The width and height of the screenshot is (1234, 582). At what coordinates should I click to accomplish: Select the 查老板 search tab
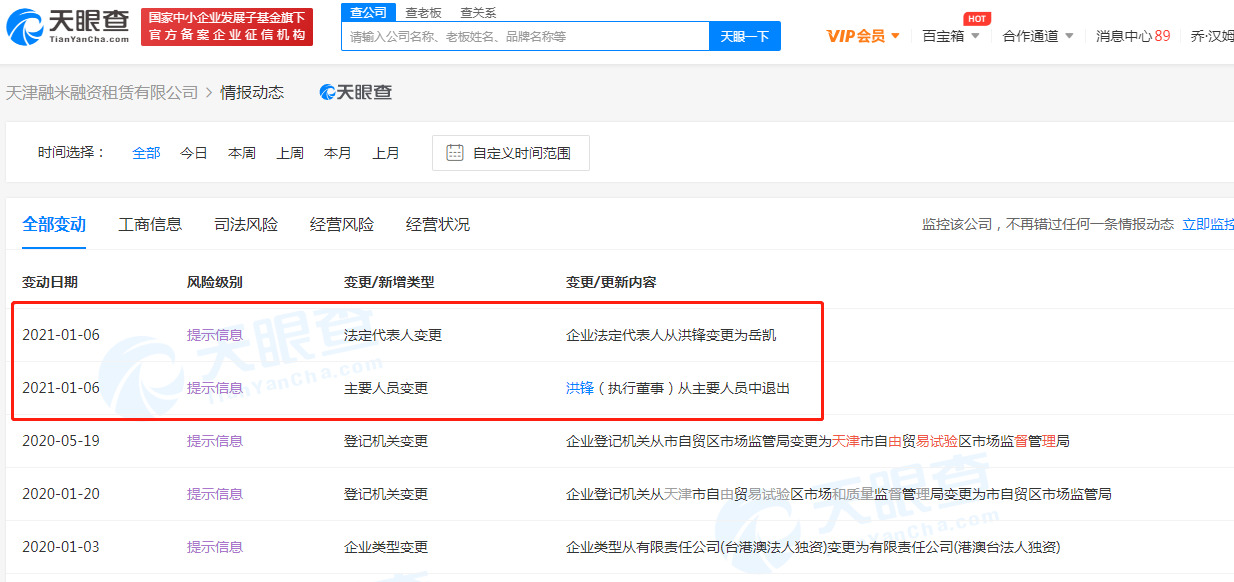tap(423, 12)
